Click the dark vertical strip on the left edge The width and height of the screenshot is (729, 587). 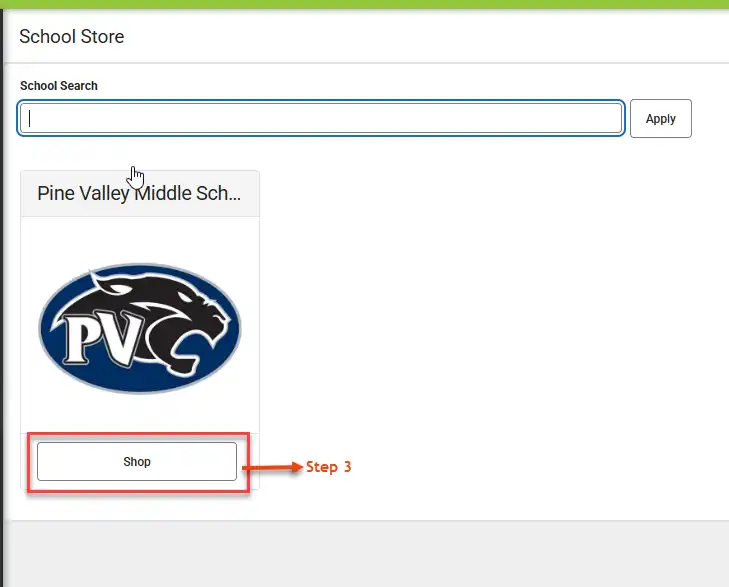2,297
